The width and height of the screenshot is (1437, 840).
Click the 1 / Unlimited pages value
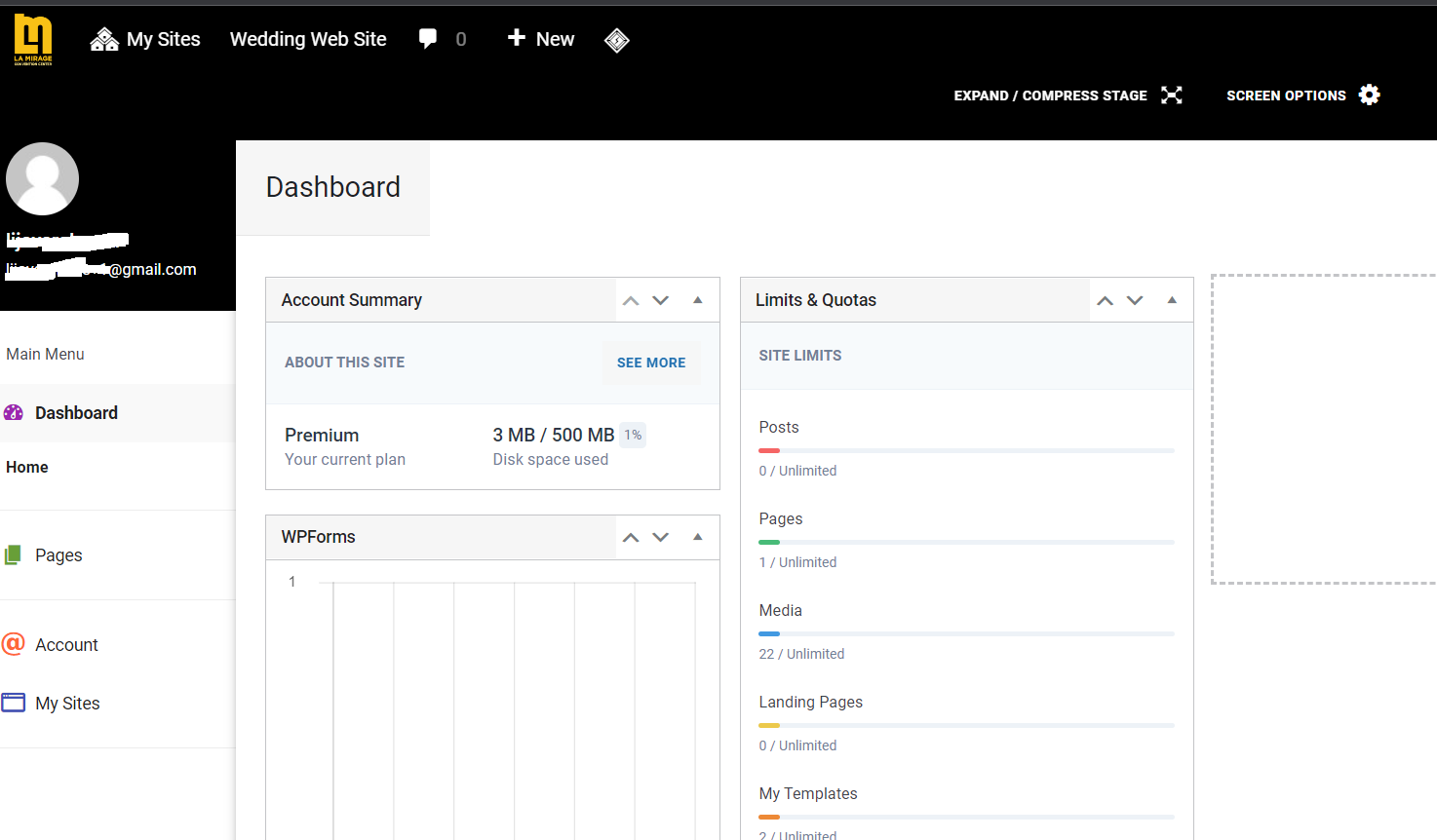click(x=797, y=562)
